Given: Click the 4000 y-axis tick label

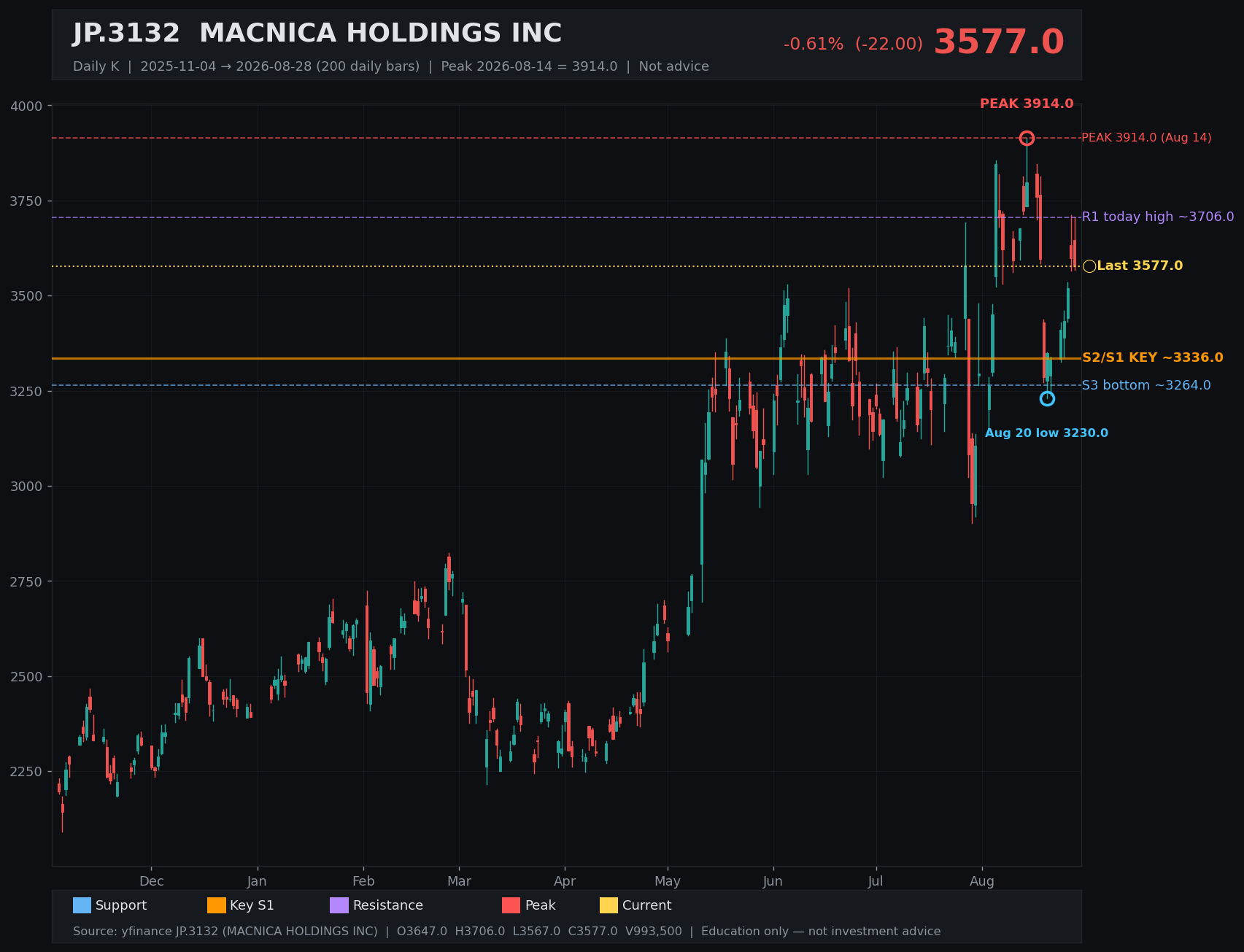Looking at the screenshot, I should (27, 107).
